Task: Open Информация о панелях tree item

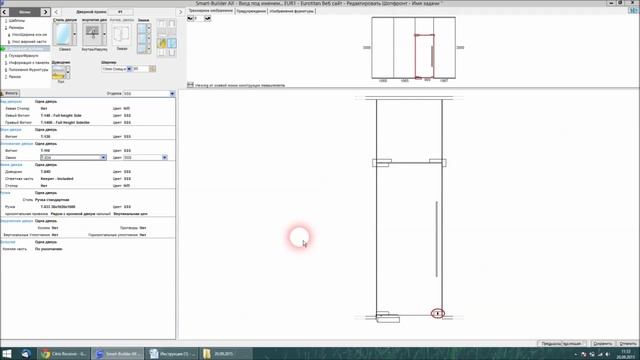Action: coord(29,63)
